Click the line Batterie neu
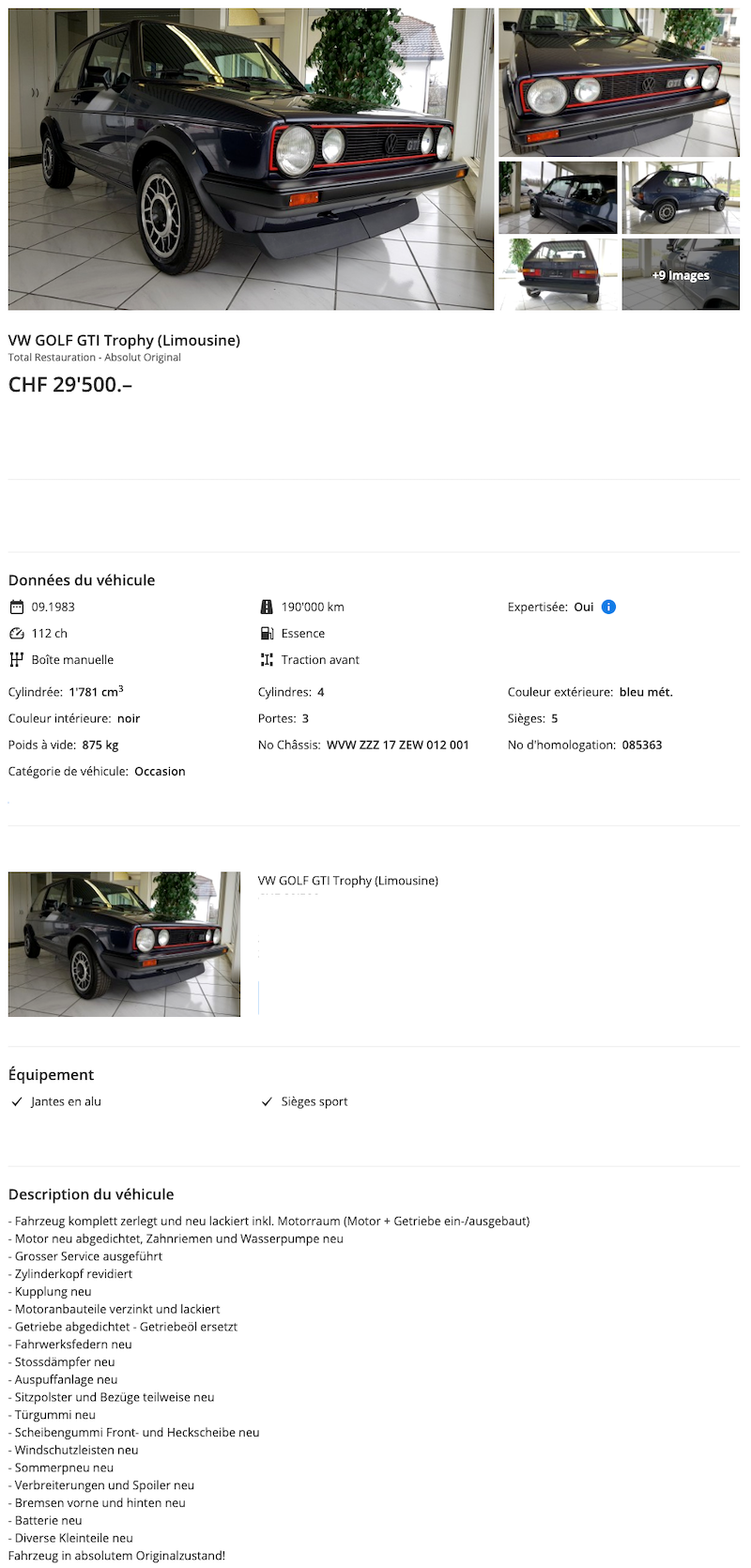The width and height of the screenshot is (751, 1568). coord(45,1520)
